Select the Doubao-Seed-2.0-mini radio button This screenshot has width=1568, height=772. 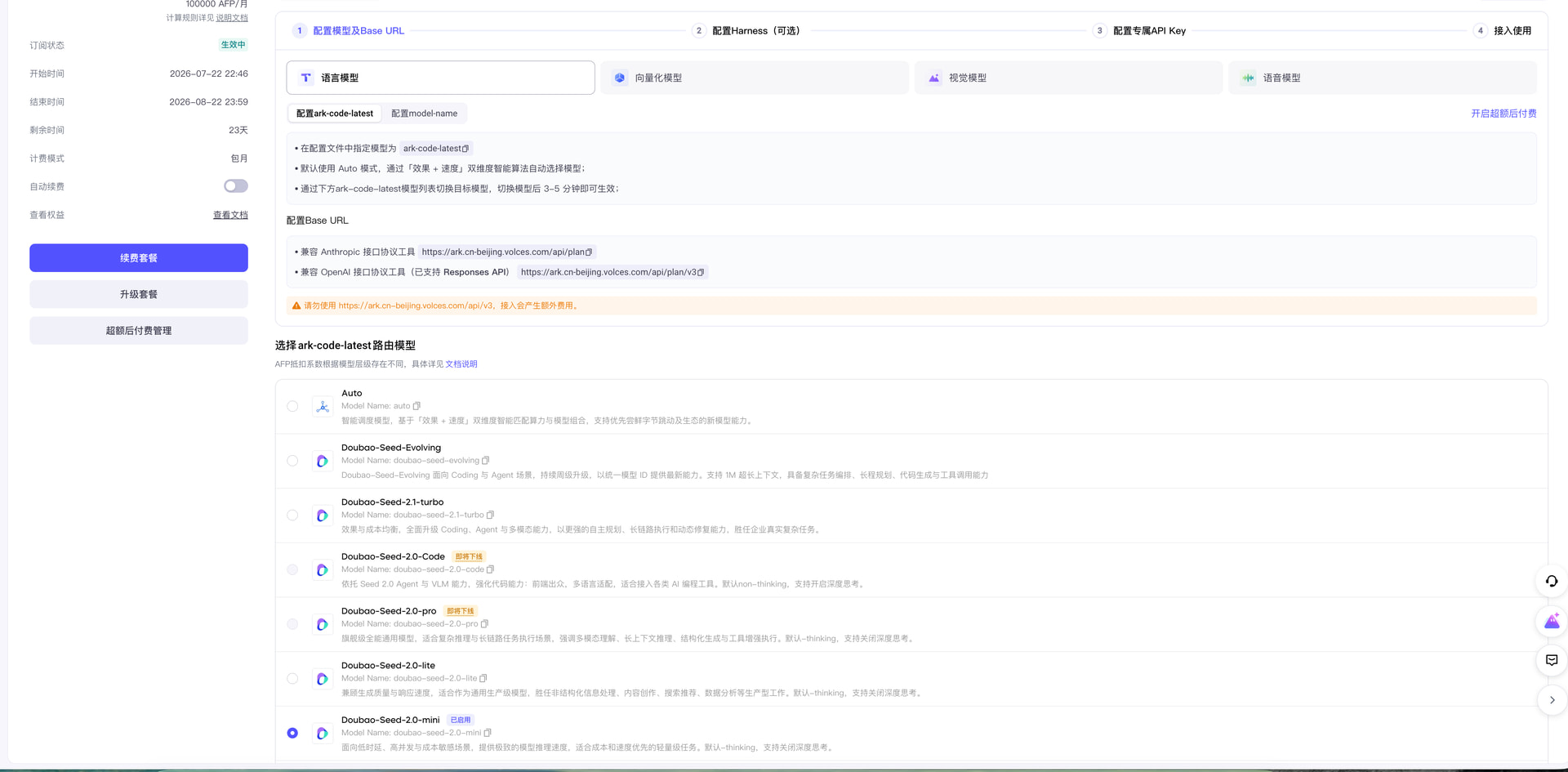pos(292,734)
